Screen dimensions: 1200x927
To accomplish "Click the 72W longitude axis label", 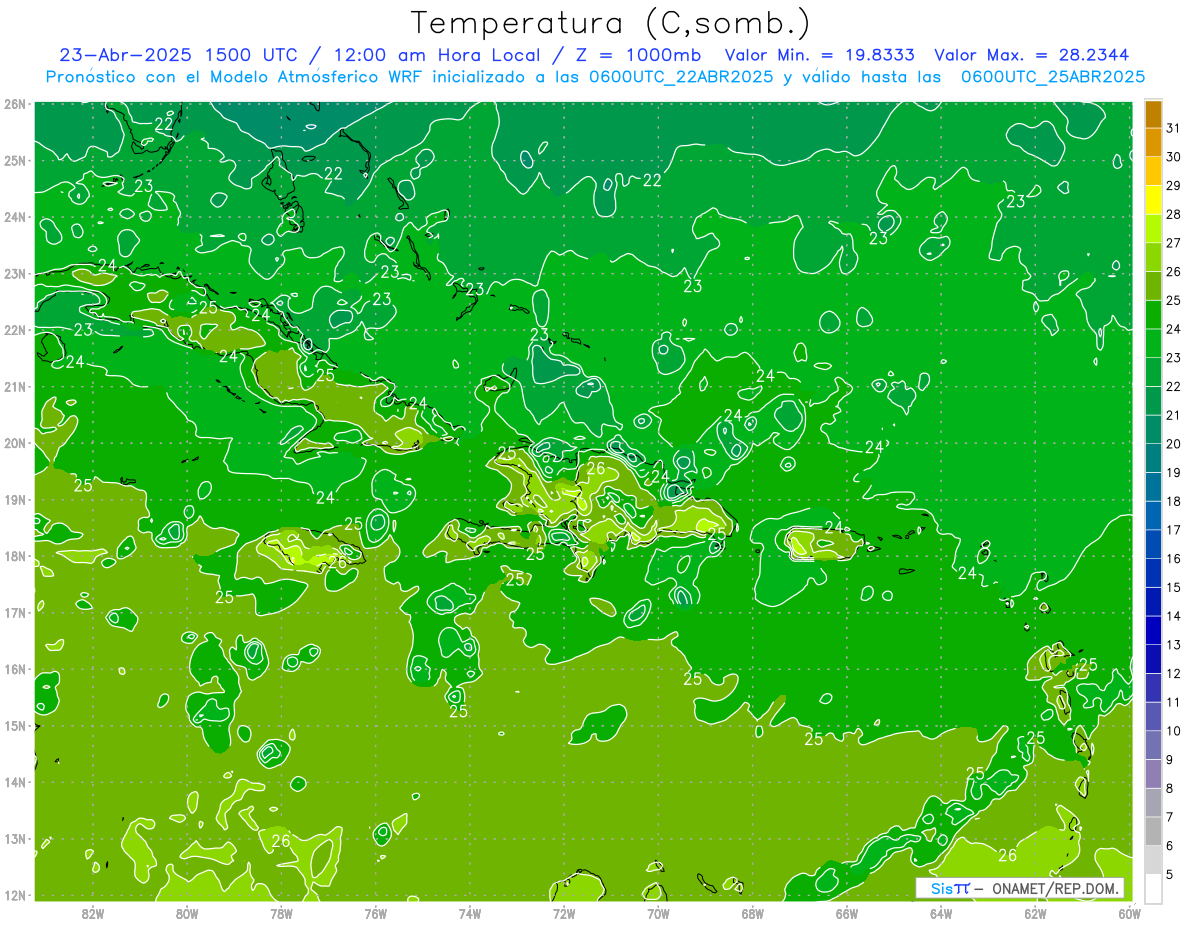I will 564,913.
